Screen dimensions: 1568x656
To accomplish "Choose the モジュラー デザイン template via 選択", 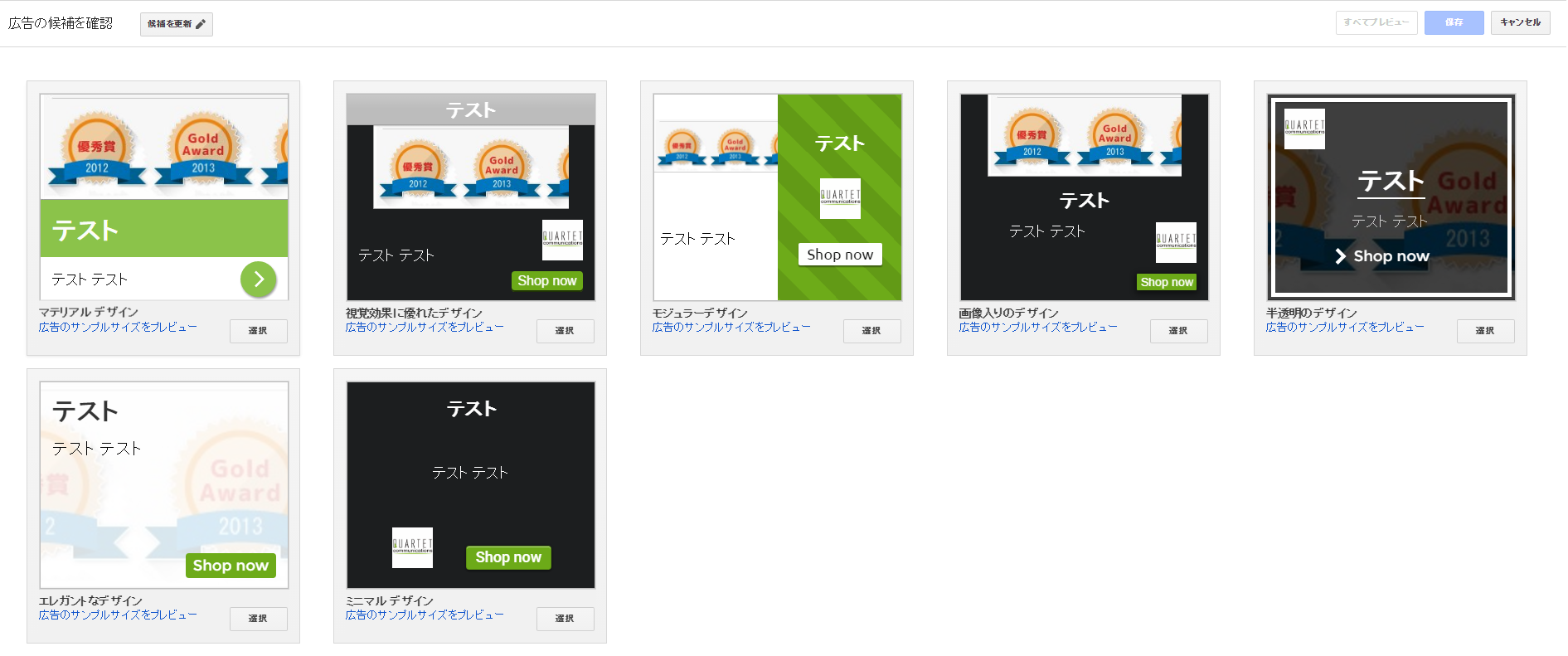I will 871,331.
